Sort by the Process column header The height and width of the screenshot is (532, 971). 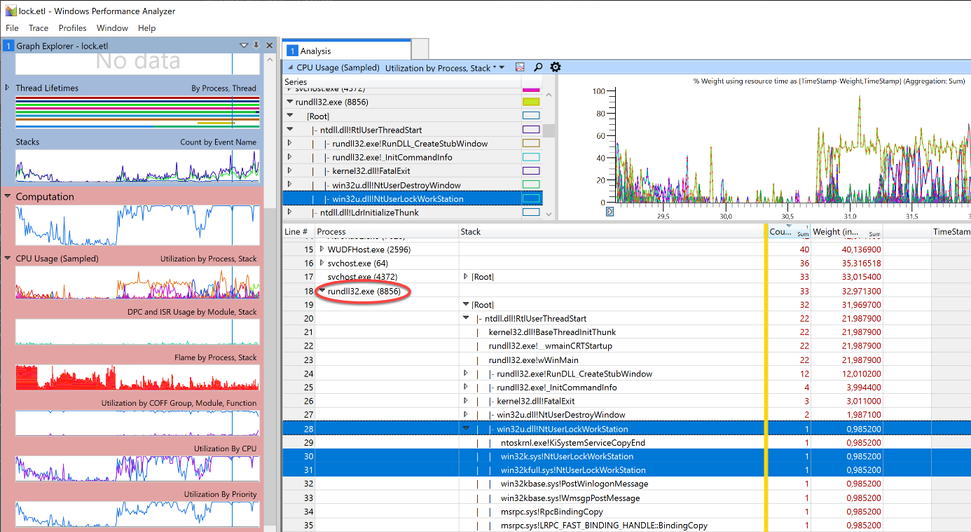click(x=332, y=232)
